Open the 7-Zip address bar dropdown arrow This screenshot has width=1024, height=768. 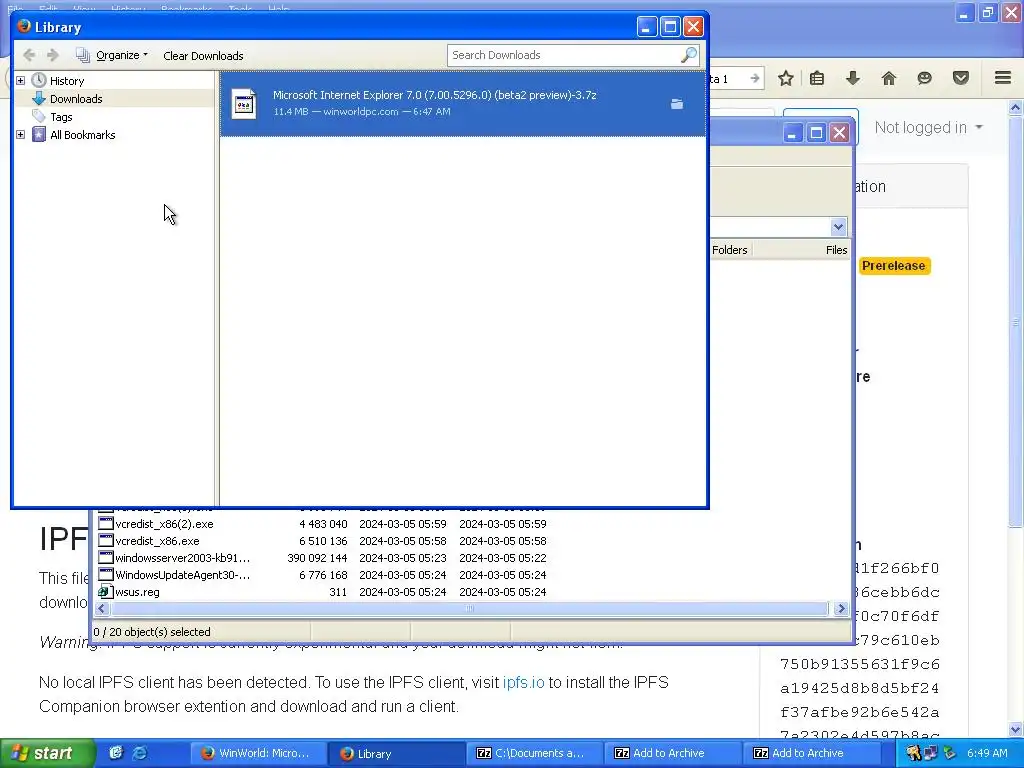coord(838,227)
